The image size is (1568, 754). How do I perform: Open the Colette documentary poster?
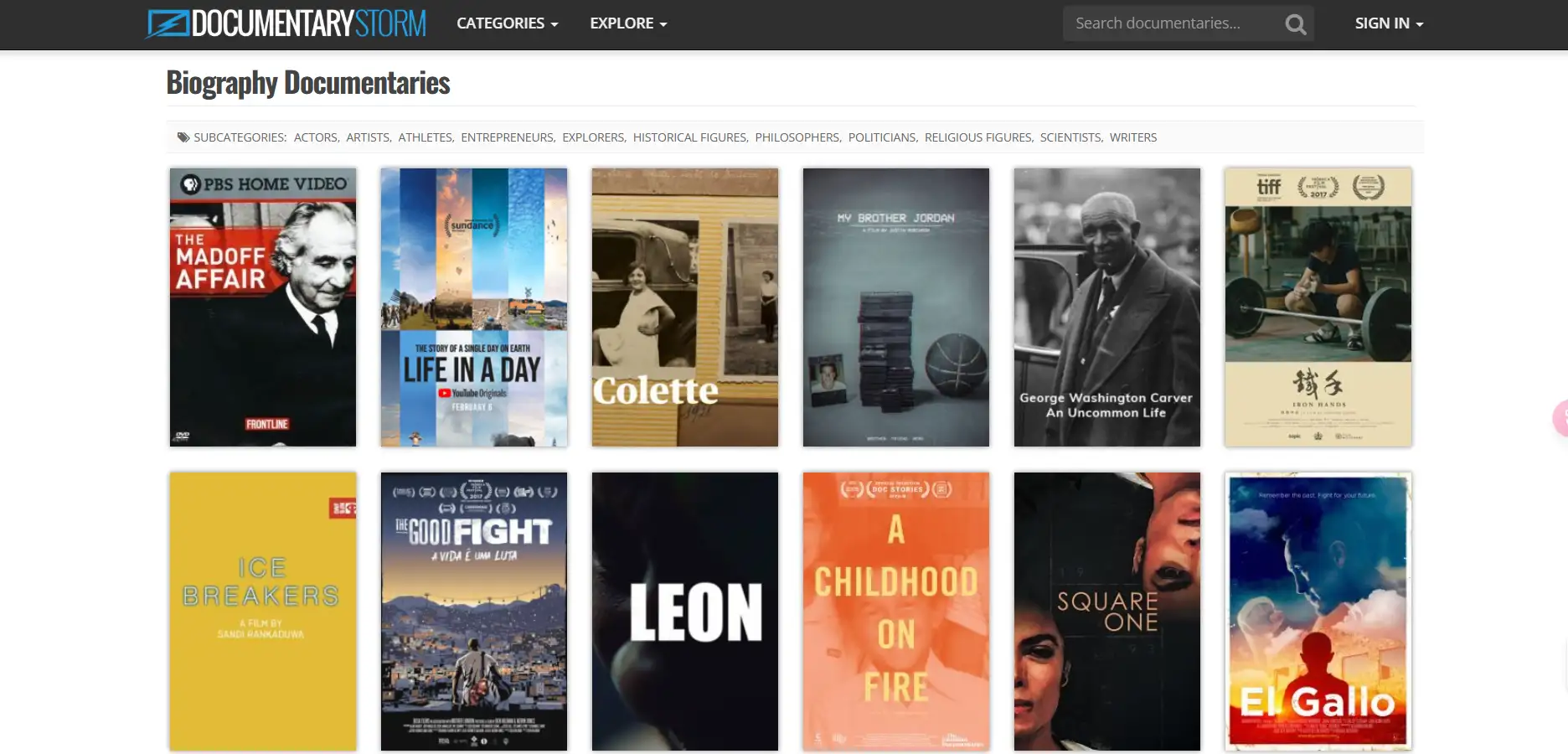tap(685, 307)
